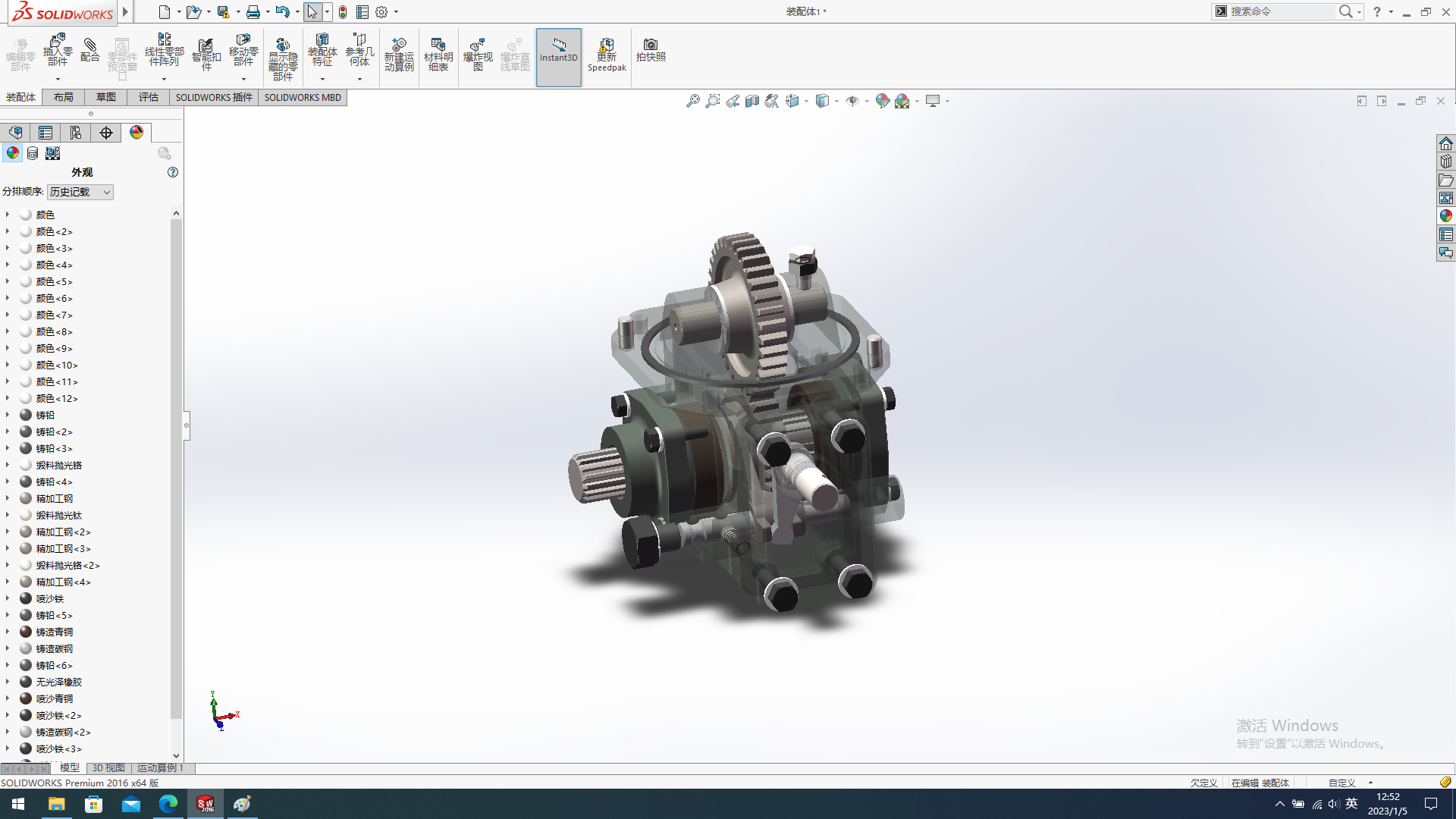The height and width of the screenshot is (819, 1456).
Task: Click the 搜索命令 search field
Action: coord(1282,11)
